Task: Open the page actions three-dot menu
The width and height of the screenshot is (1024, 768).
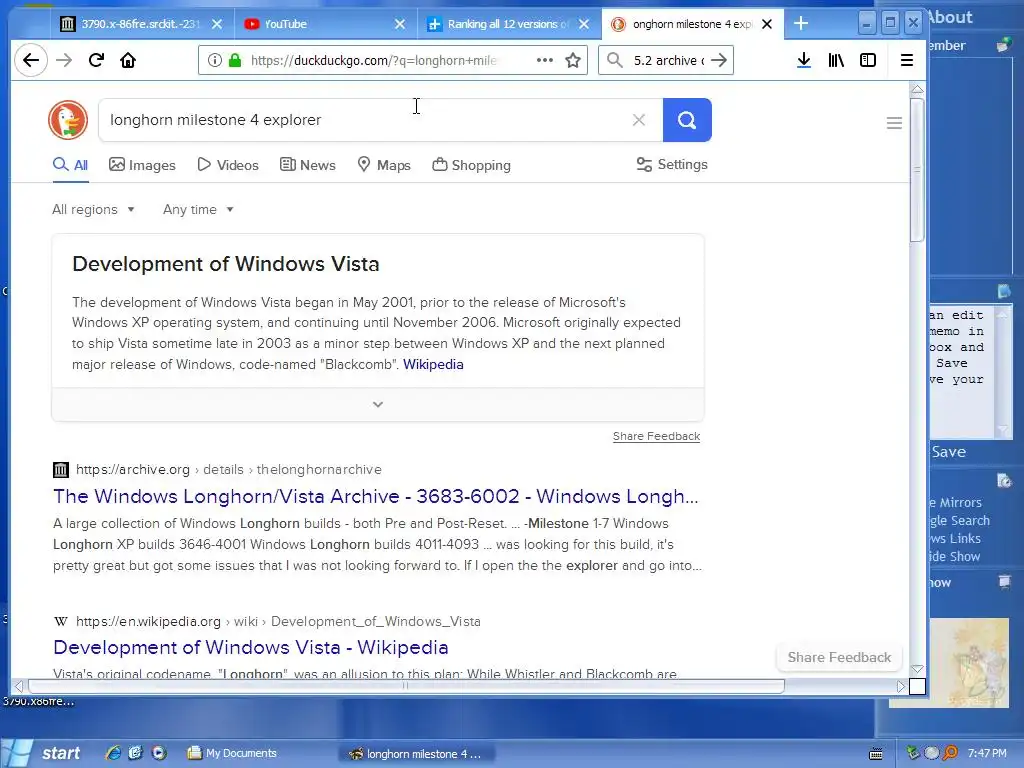Action: [545, 60]
